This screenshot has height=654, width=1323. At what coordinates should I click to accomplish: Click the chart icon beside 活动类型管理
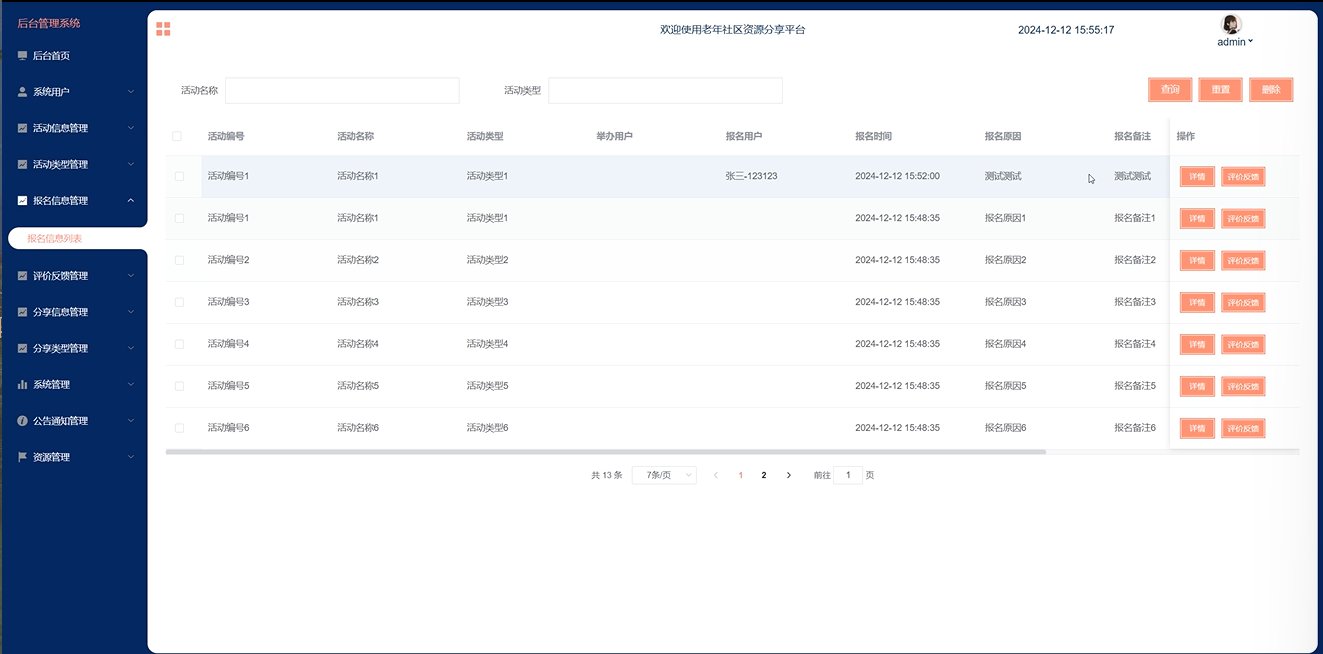point(22,164)
